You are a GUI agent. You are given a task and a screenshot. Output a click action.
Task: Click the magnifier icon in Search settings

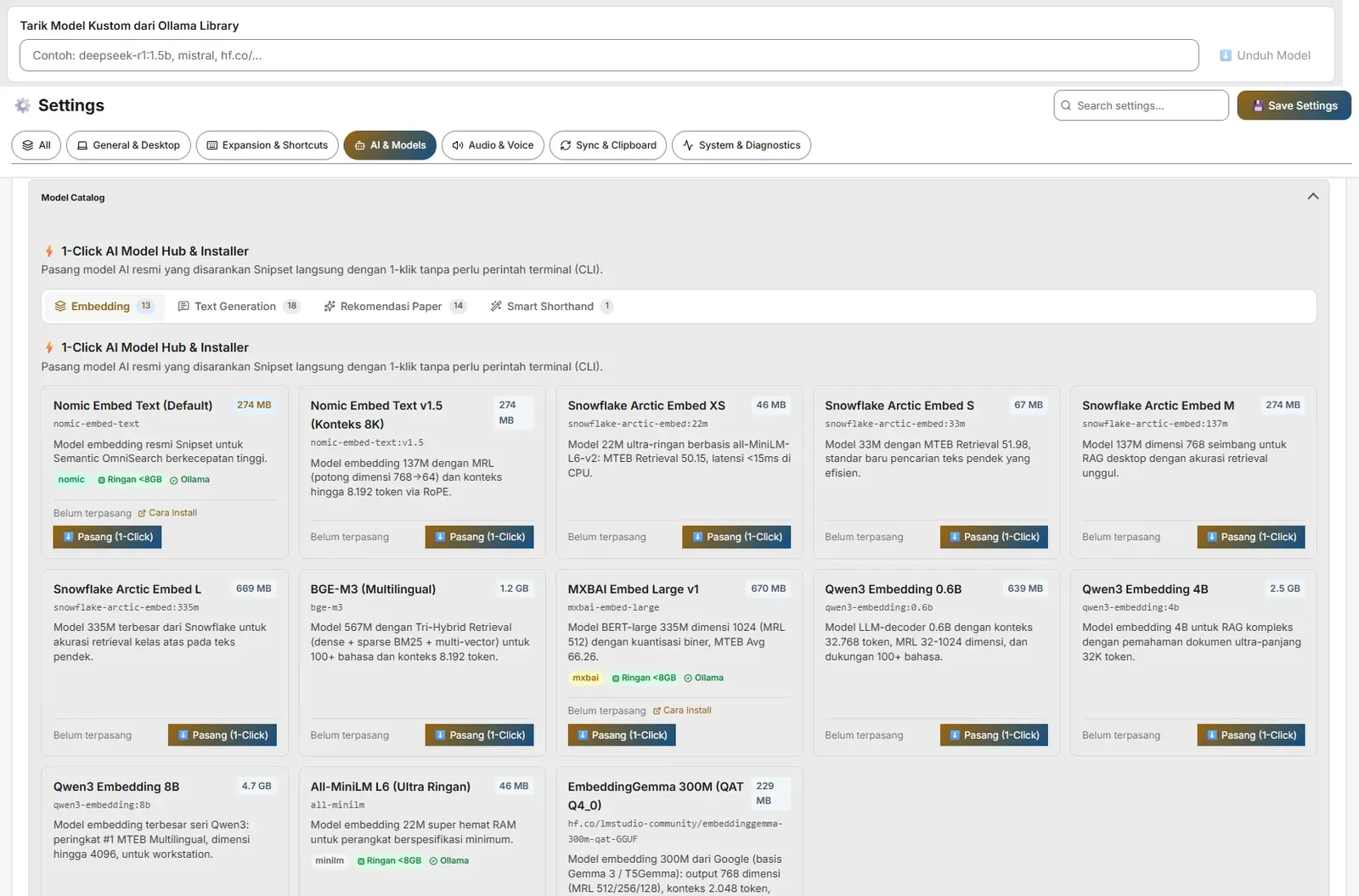point(1066,105)
